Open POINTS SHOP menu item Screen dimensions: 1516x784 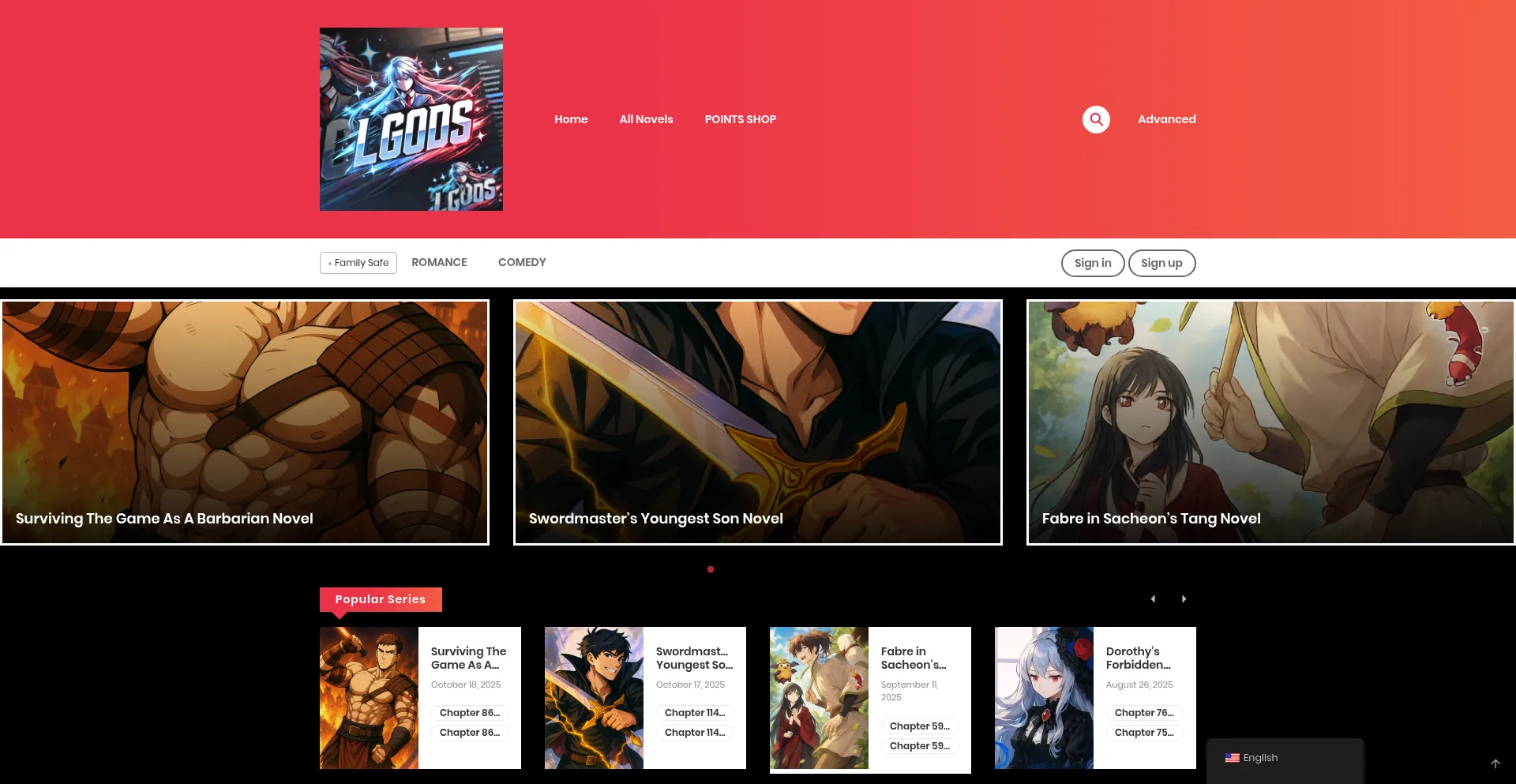pyautogui.click(x=741, y=119)
